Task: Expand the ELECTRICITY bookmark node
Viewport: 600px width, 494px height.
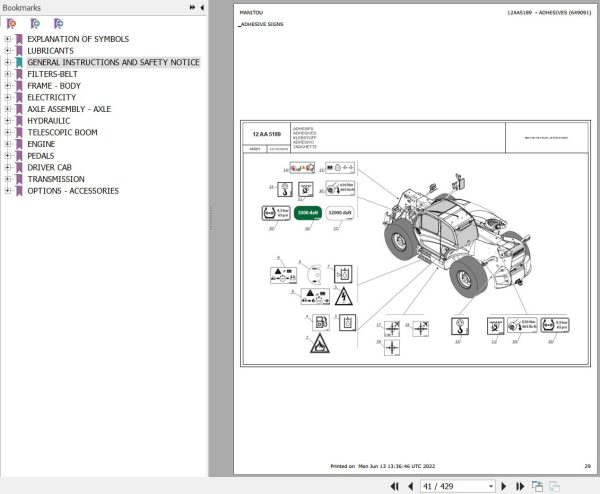Action: coord(7,97)
